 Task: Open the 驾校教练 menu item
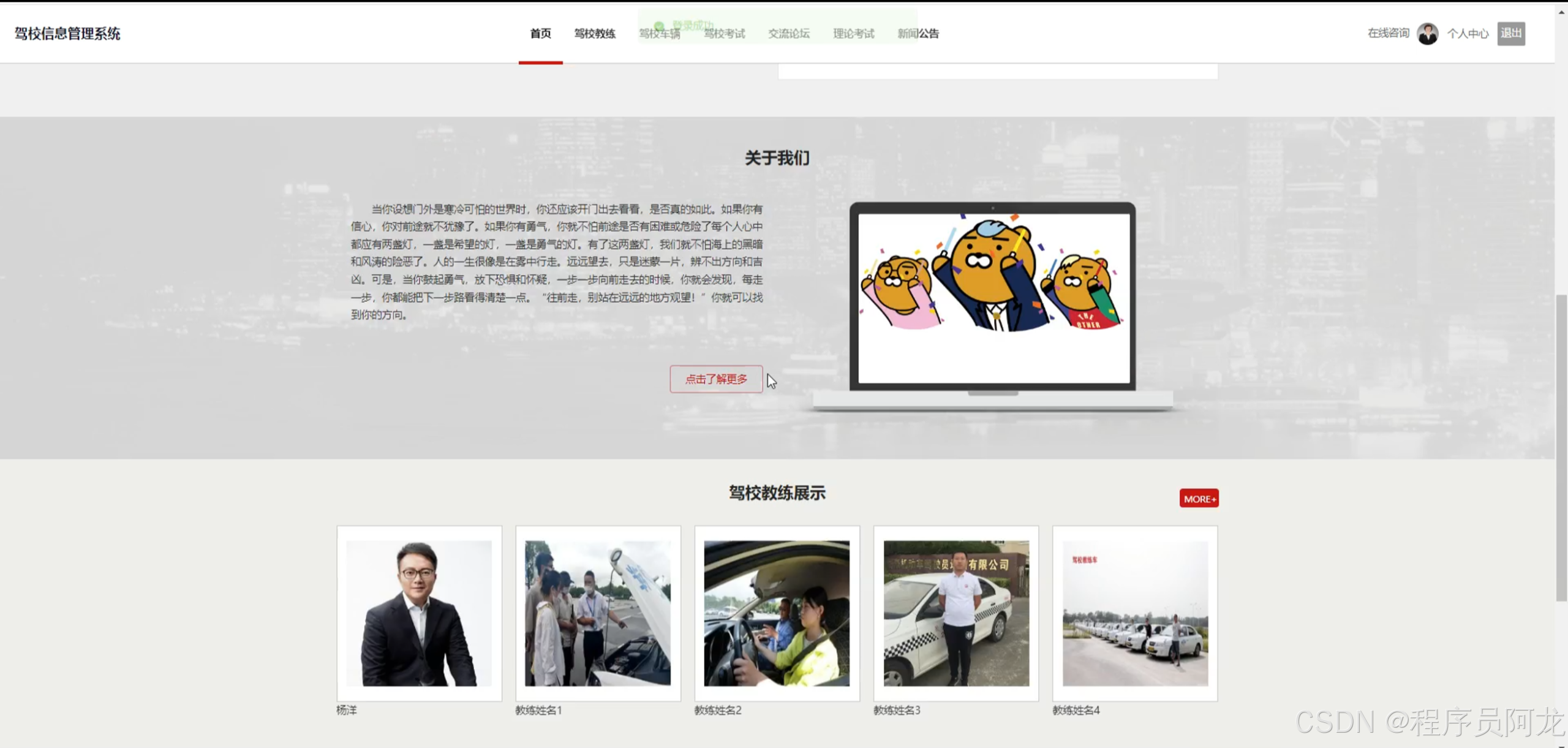click(594, 34)
